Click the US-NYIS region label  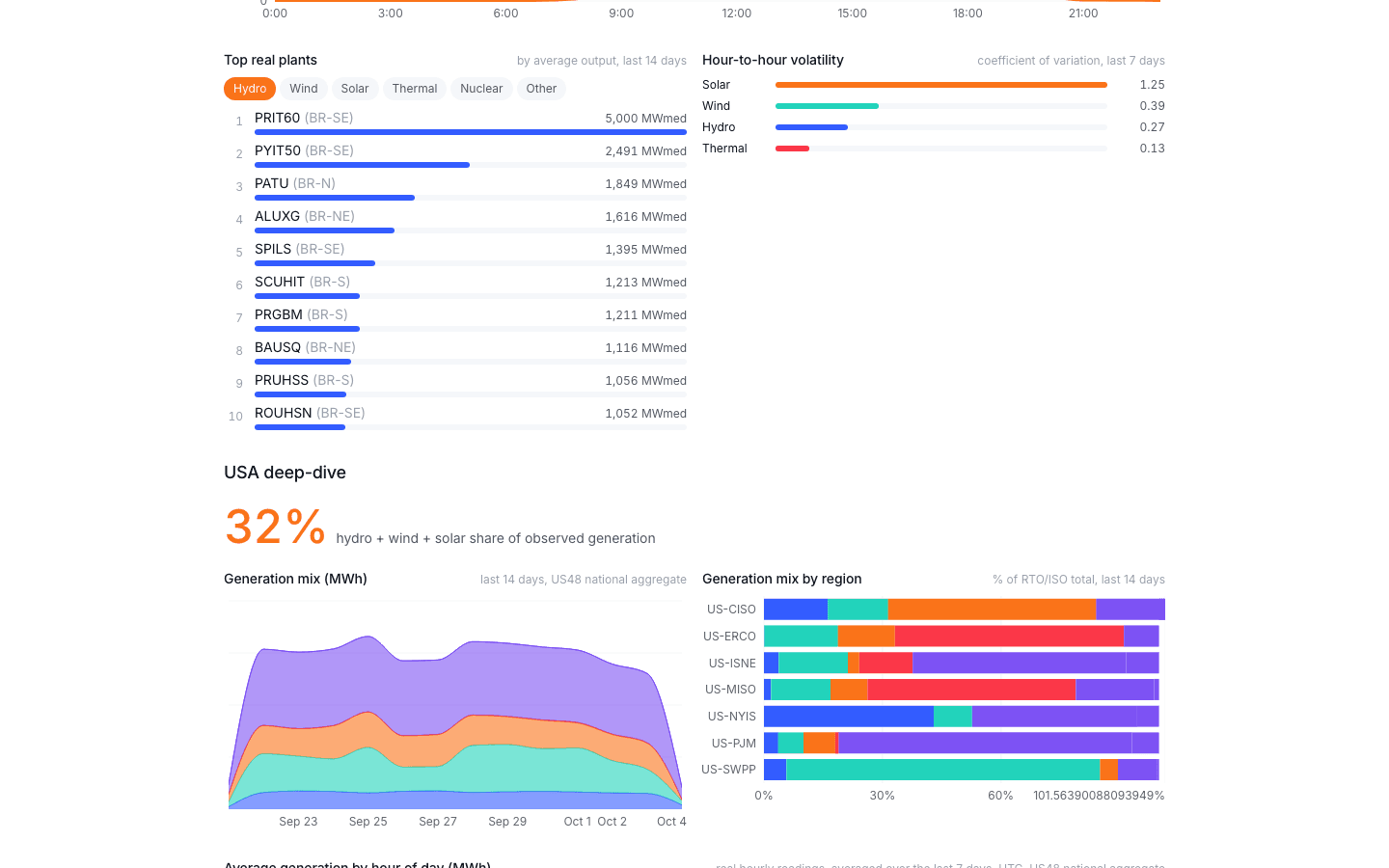point(732,717)
